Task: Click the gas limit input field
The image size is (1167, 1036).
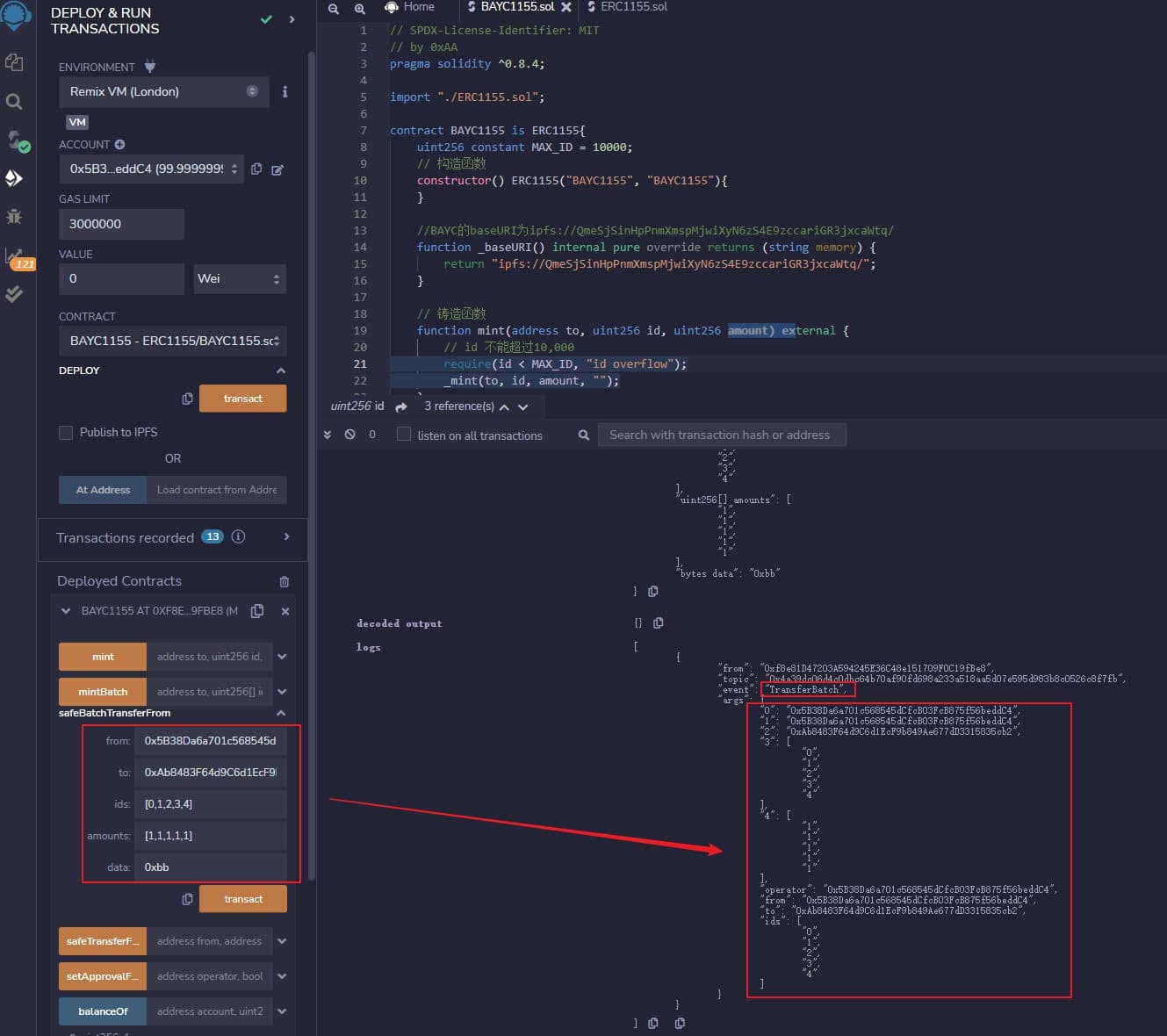Action: click(x=121, y=224)
